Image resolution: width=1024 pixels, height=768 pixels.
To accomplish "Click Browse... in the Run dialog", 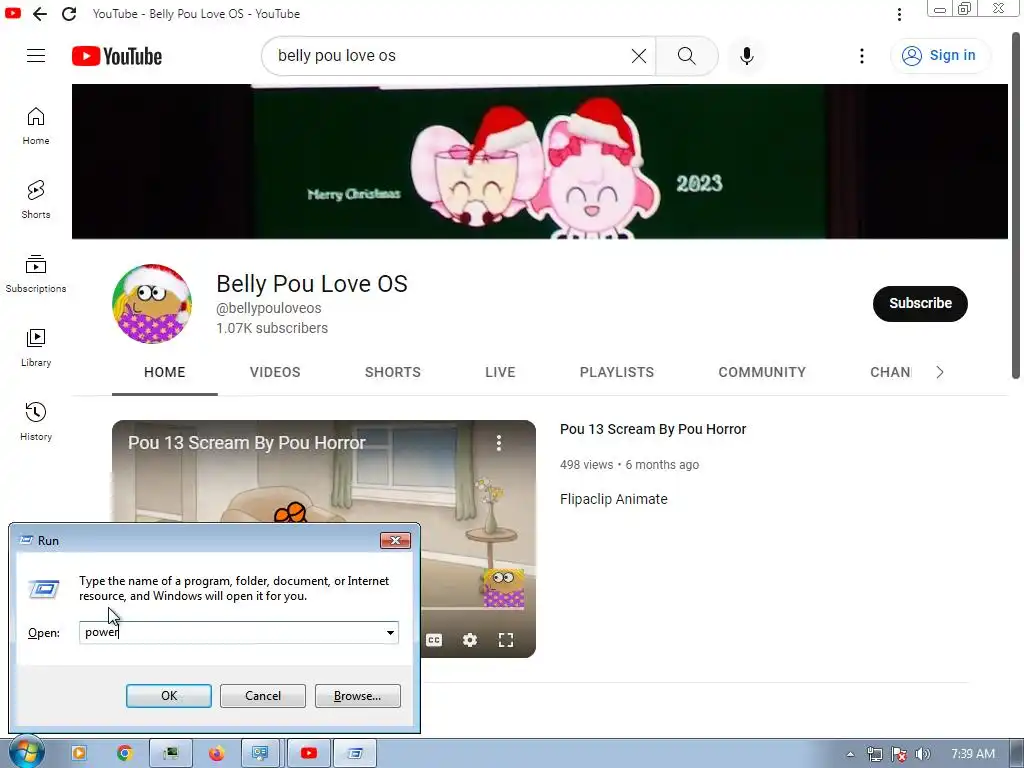I will (357, 696).
